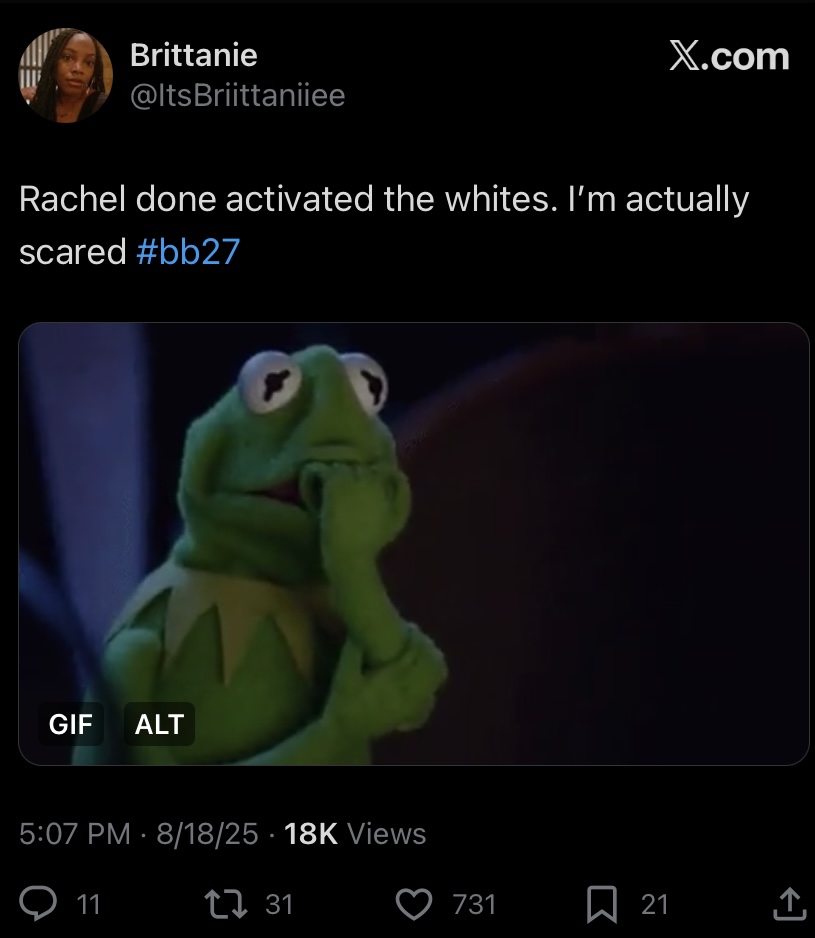Click the 11 replies count

pos(89,904)
